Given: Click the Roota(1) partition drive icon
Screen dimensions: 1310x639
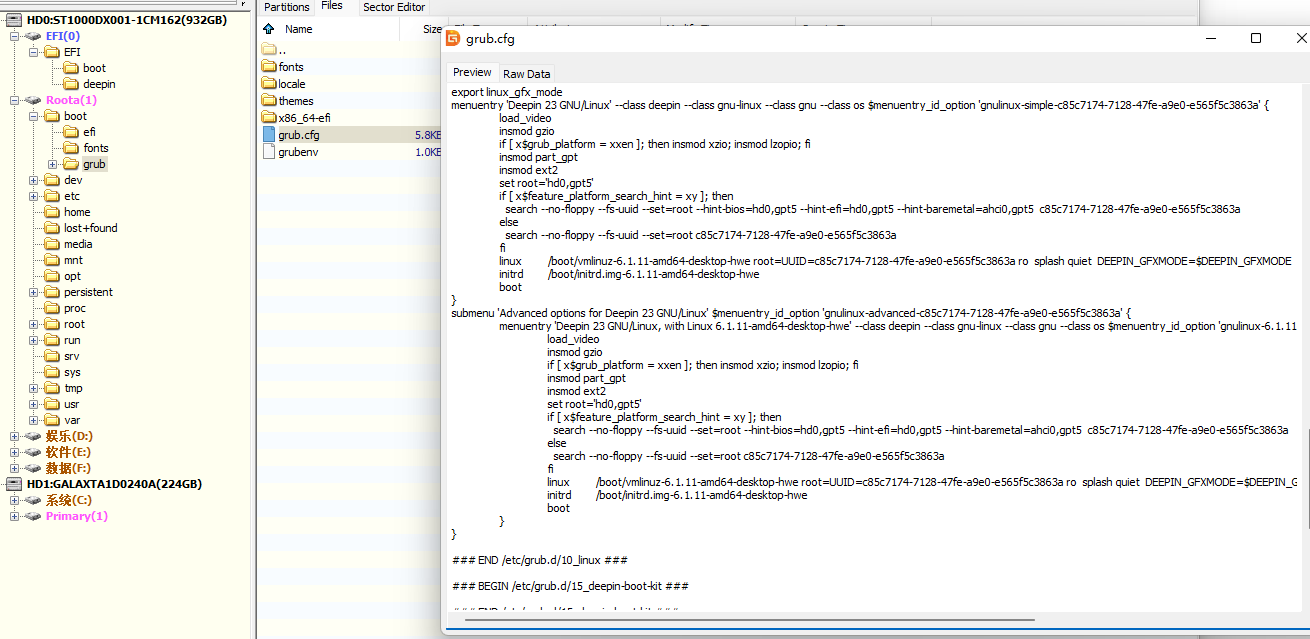Looking at the screenshot, I should pyautogui.click(x=33, y=100).
